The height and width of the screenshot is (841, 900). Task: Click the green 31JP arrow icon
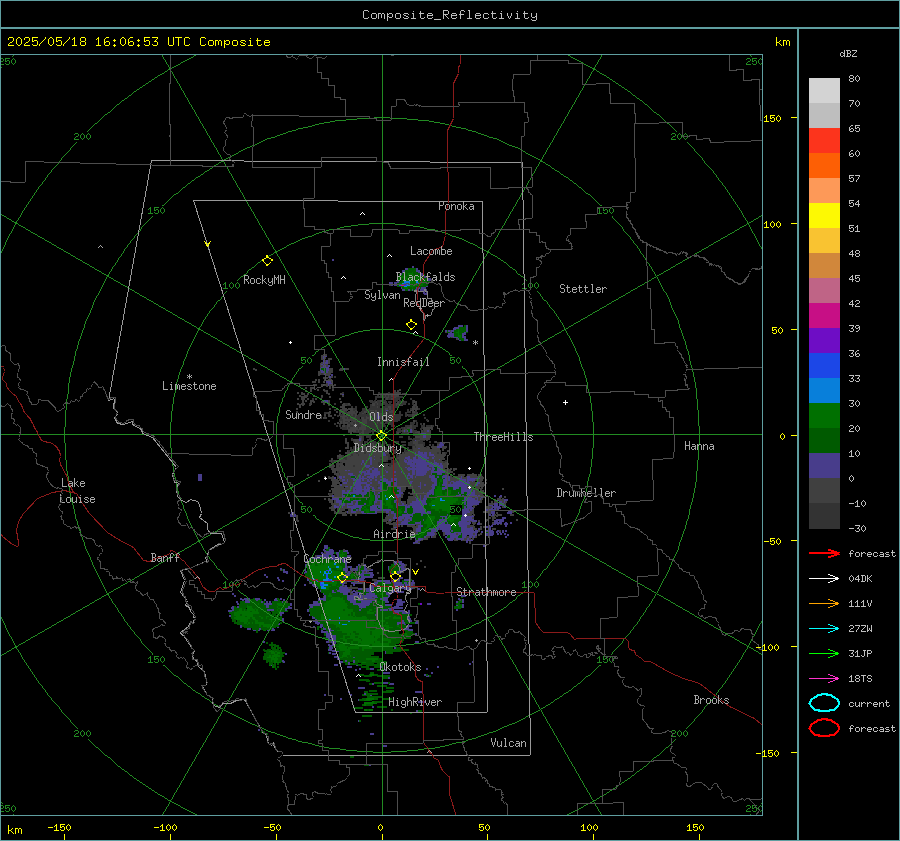pos(824,653)
